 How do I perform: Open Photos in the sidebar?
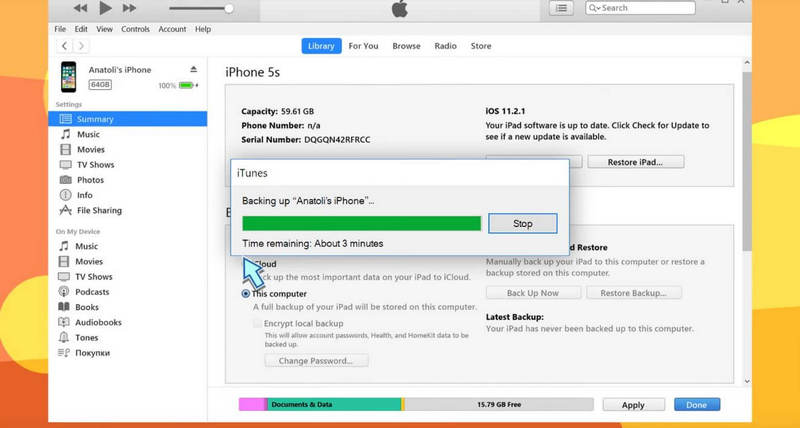pyautogui.click(x=90, y=180)
